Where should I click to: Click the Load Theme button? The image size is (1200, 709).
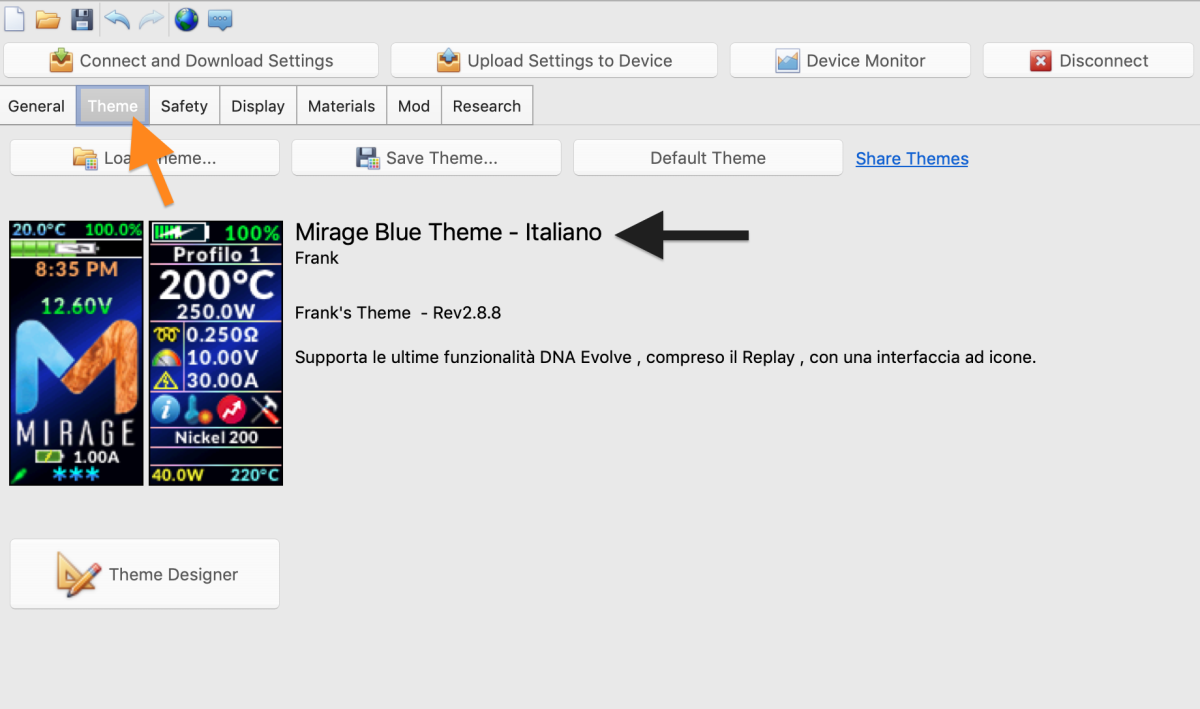pos(145,158)
